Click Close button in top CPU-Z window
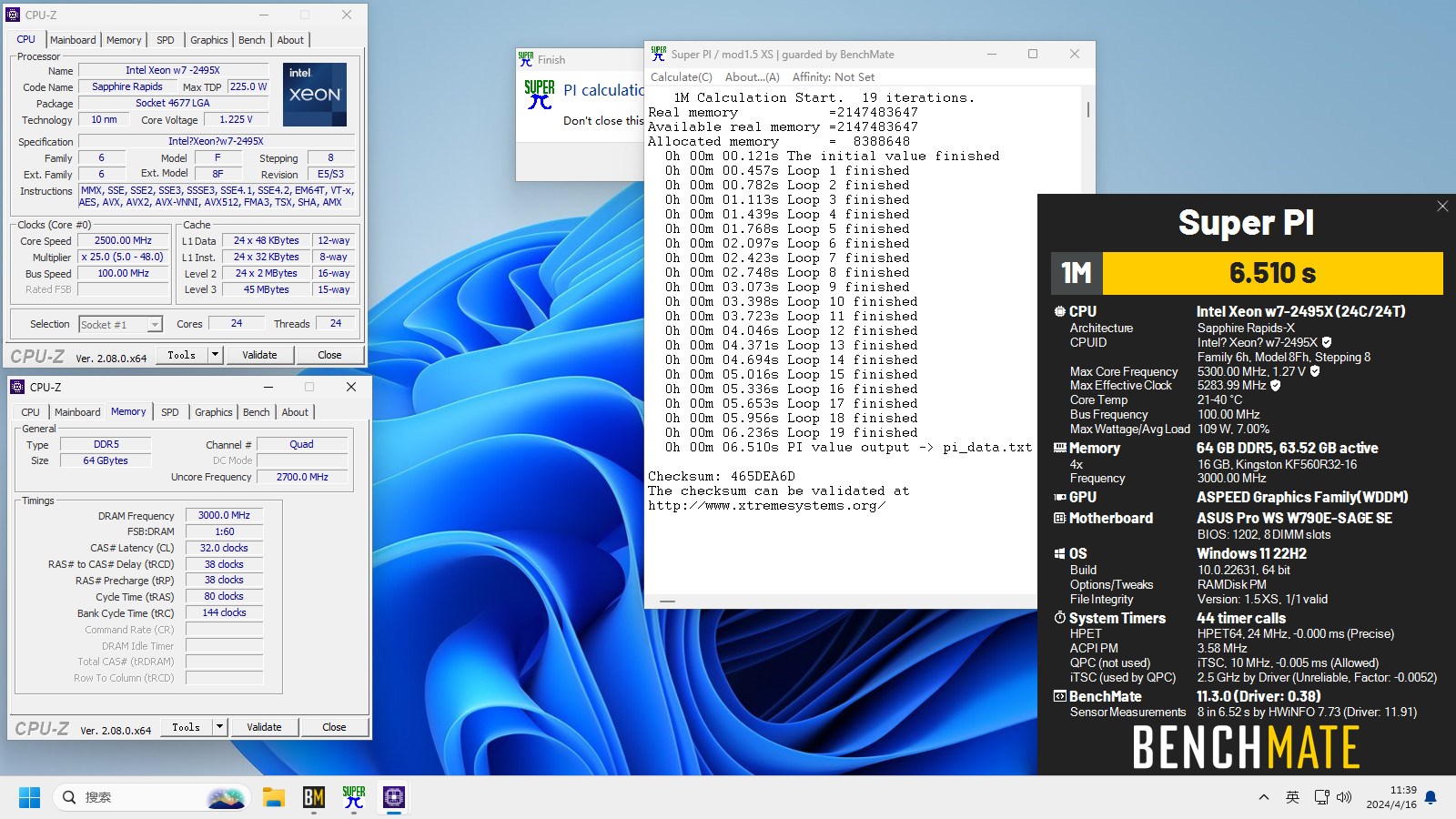This screenshot has height=819, width=1456. click(x=329, y=355)
